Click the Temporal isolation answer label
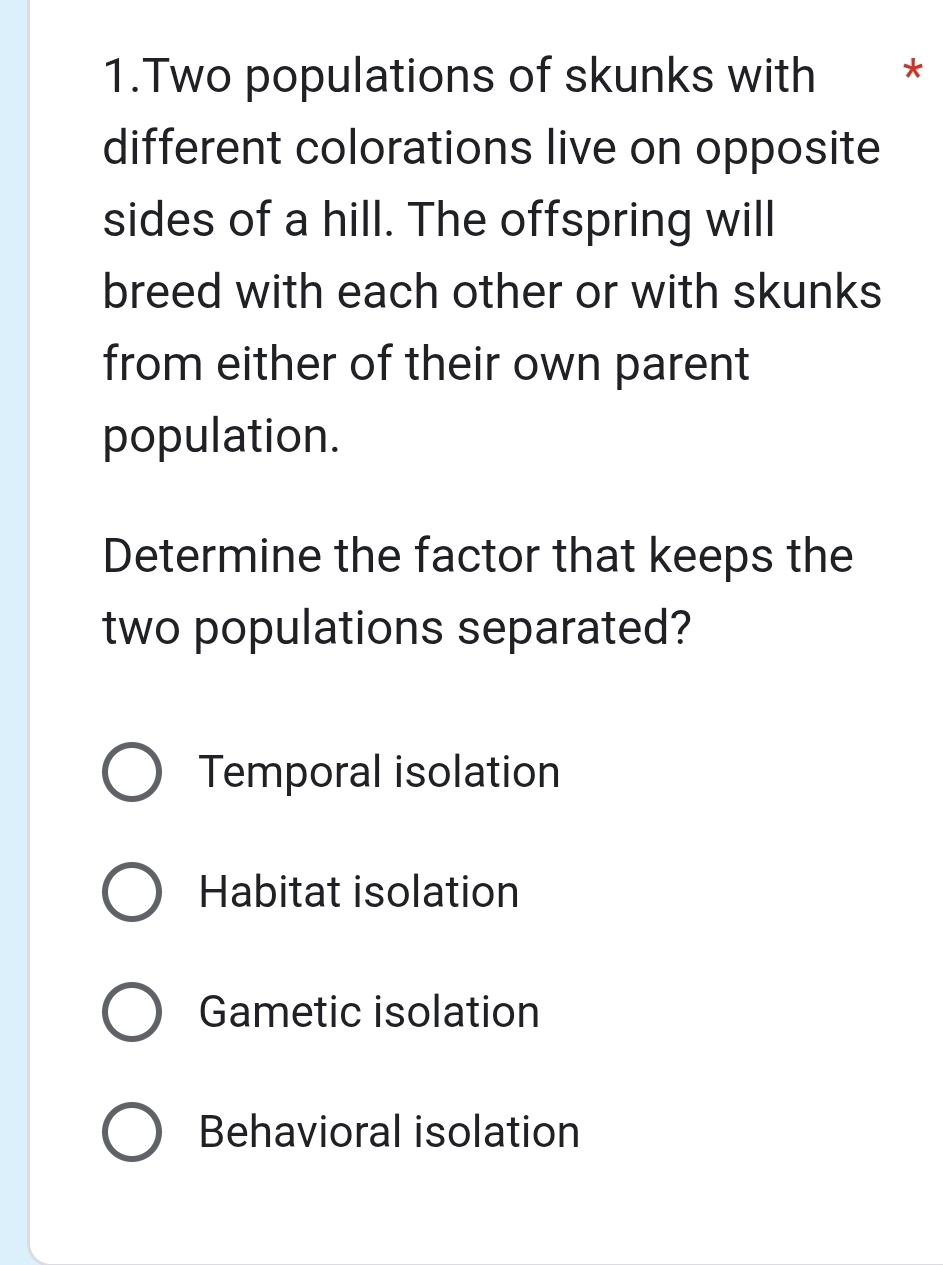The height and width of the screenshot is (1265, 943). [379, 772]
